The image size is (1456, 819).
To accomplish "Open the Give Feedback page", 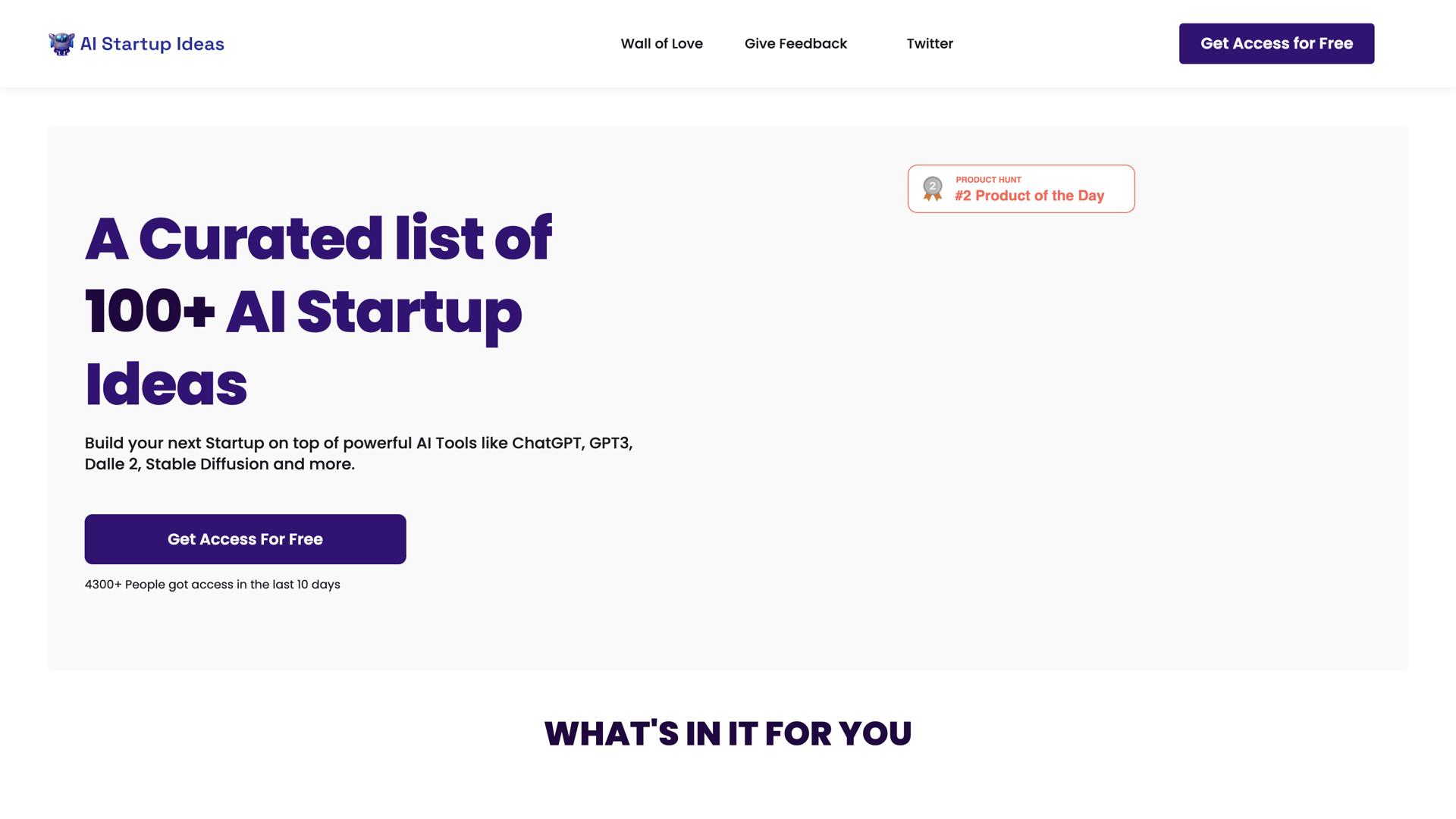I will (795, 43).
